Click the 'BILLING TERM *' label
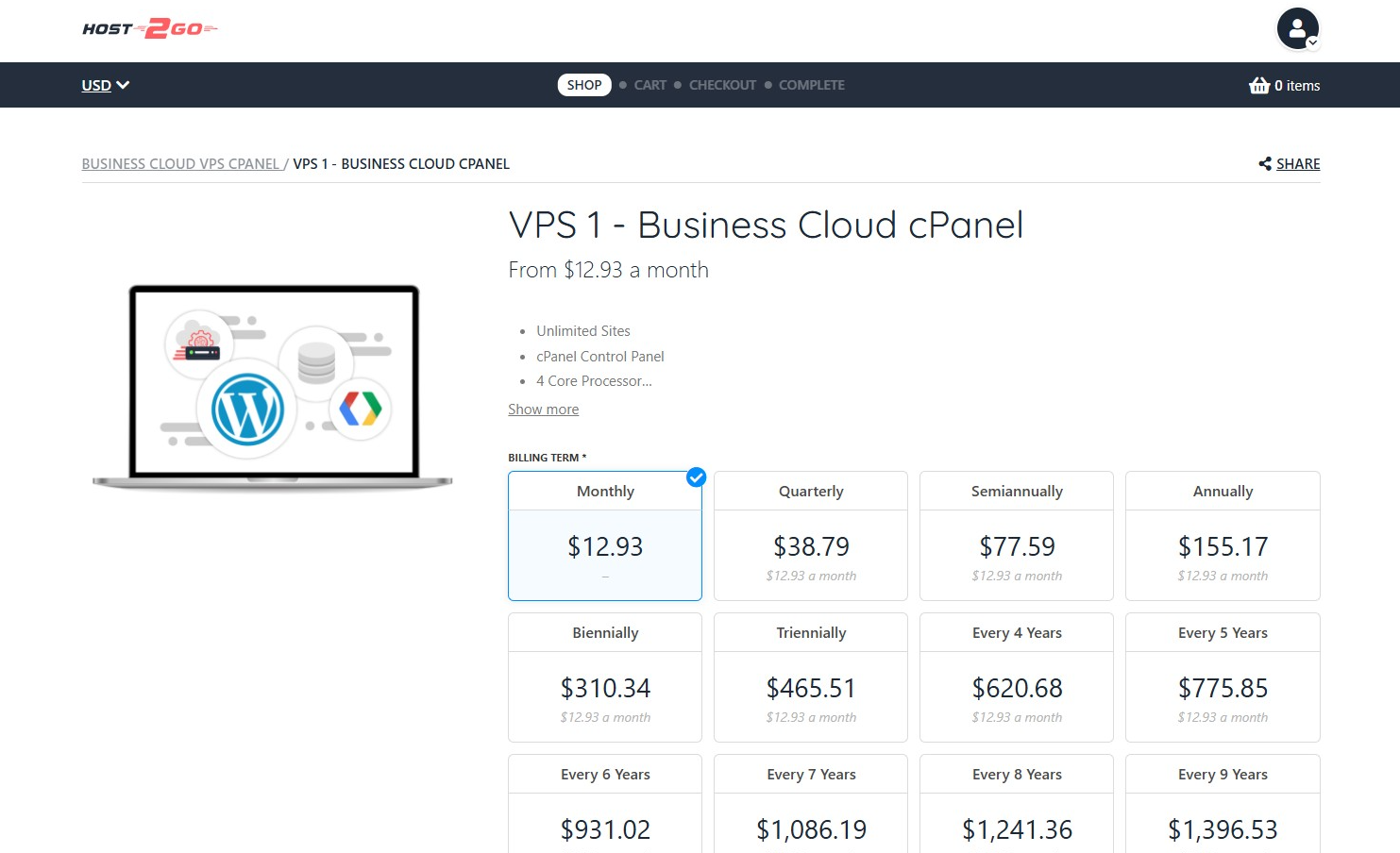1400x853 pixels. click(548, 458)
